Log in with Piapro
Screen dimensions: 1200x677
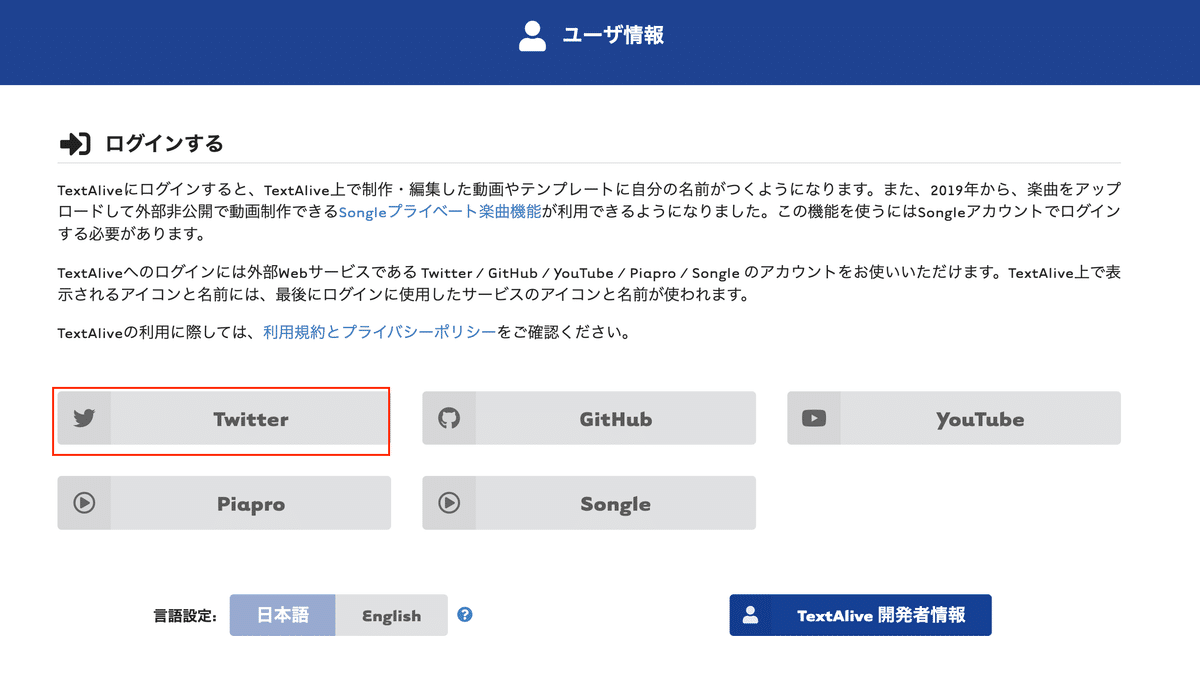(x=222, y=503)
